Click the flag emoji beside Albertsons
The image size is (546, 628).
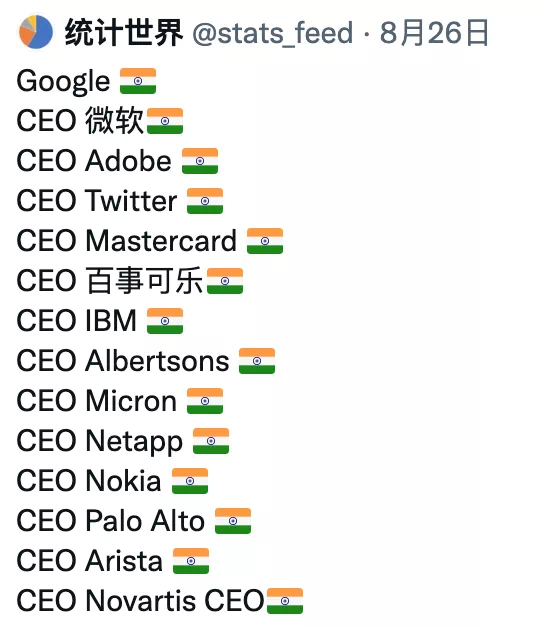257,361
